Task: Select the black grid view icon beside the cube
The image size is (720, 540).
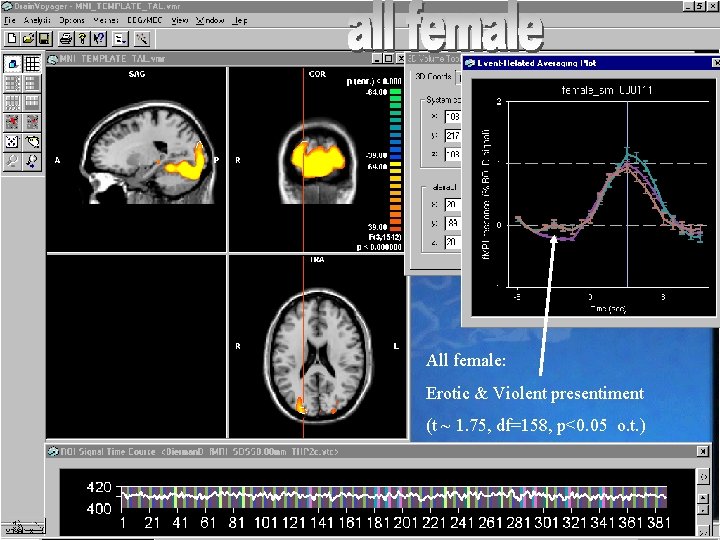Action: (x=32, y=64)
